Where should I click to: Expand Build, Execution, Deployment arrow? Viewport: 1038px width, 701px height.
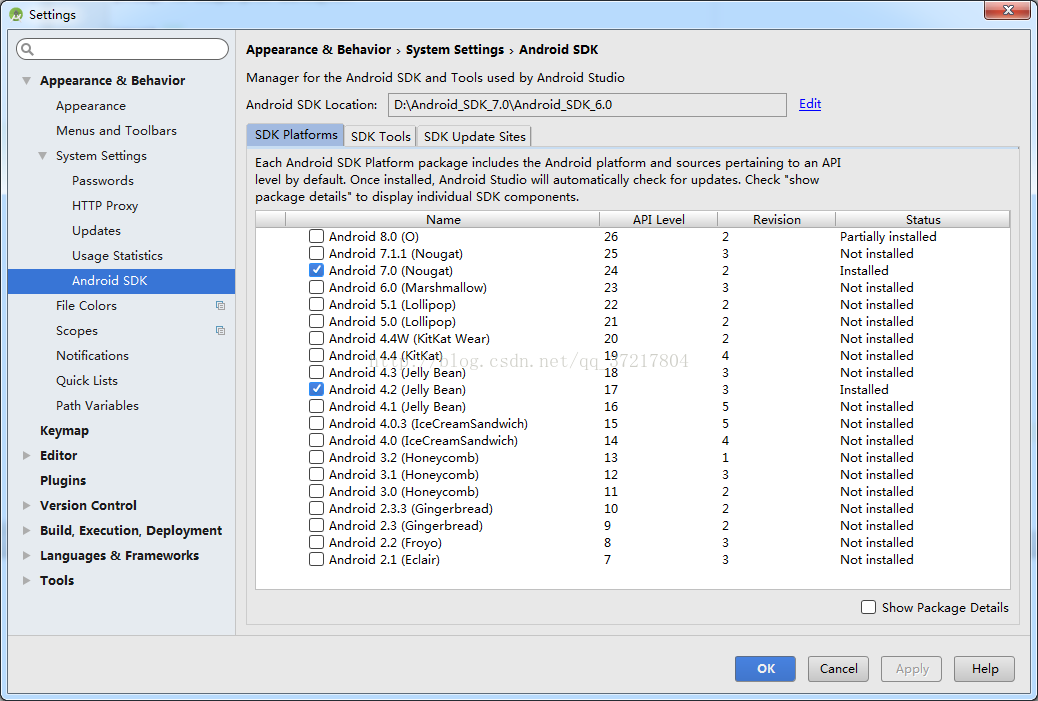pyautogui.click(x=26, y=530)
